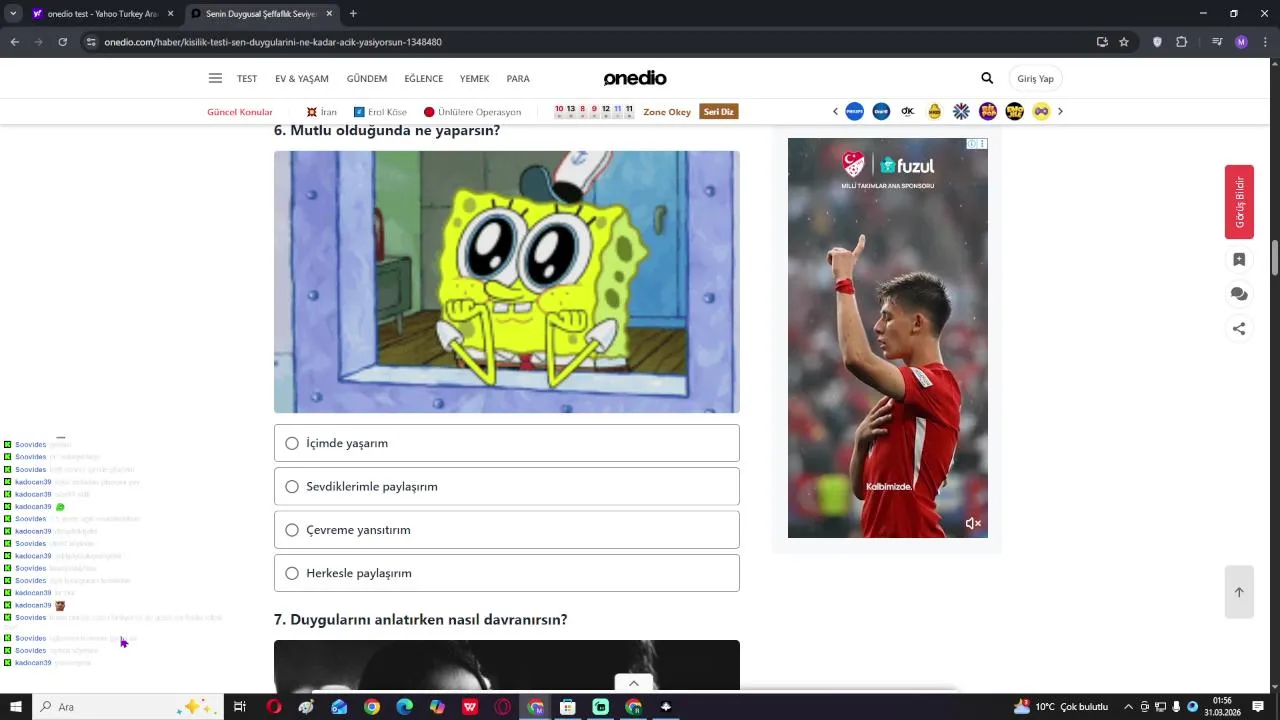Open YEMEK menu item

[474, 79]
